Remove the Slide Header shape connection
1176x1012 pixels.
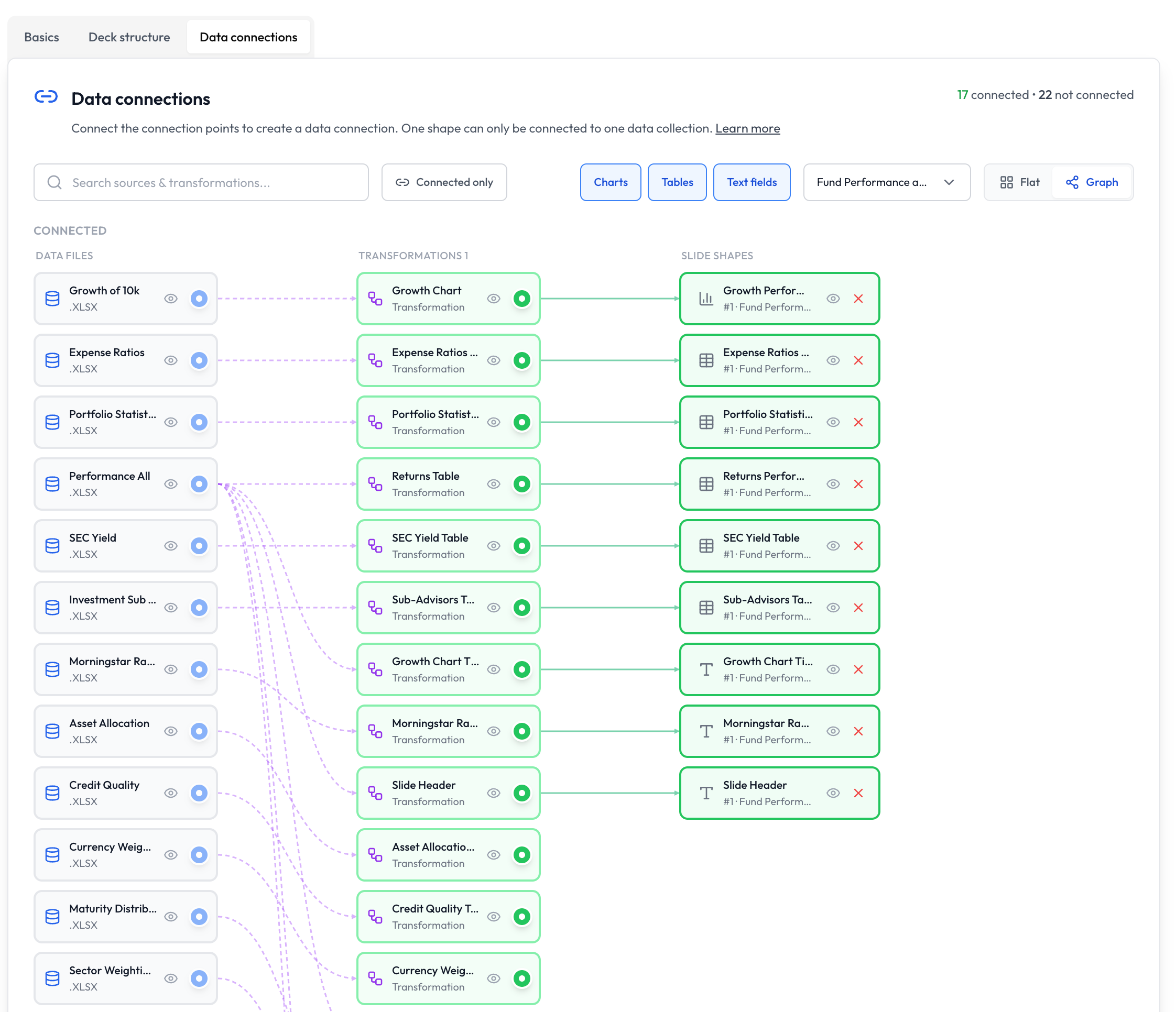click(858, 793)
